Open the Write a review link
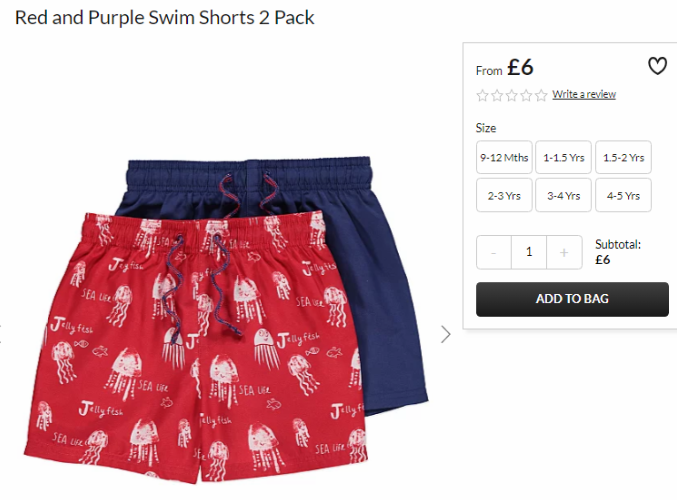 click(x=584, y=95)
